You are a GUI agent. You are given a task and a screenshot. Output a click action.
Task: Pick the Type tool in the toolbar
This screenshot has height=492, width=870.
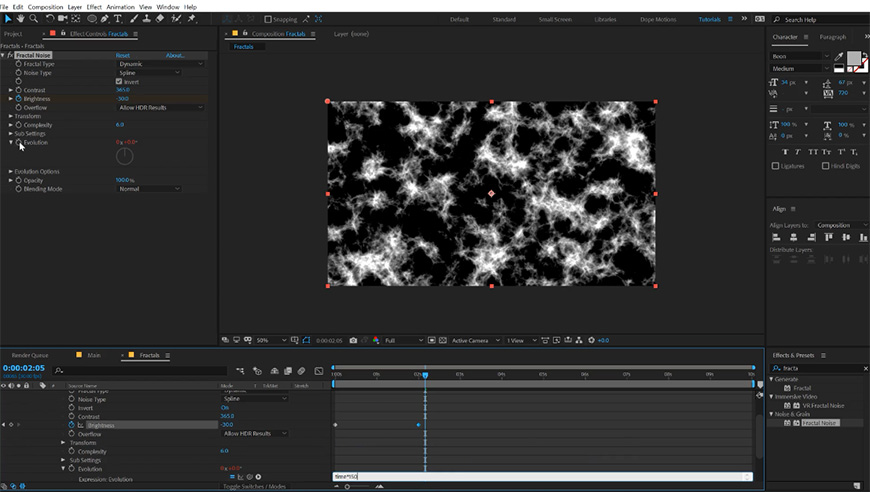coord(119,18)
